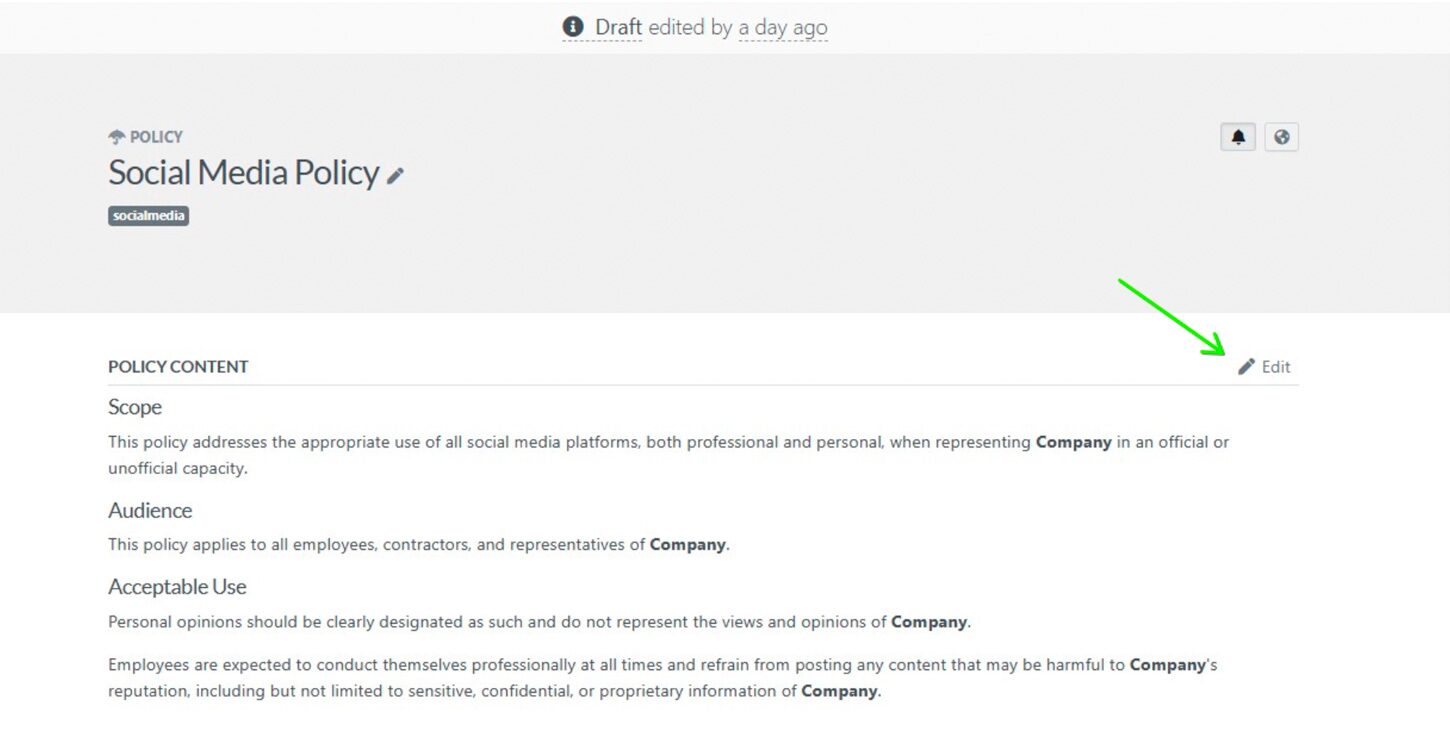Click the pencil Edit icon above policy content
Image resolution: width=1450 pixels, height=746 pixels.
(x=1246, y=366)
